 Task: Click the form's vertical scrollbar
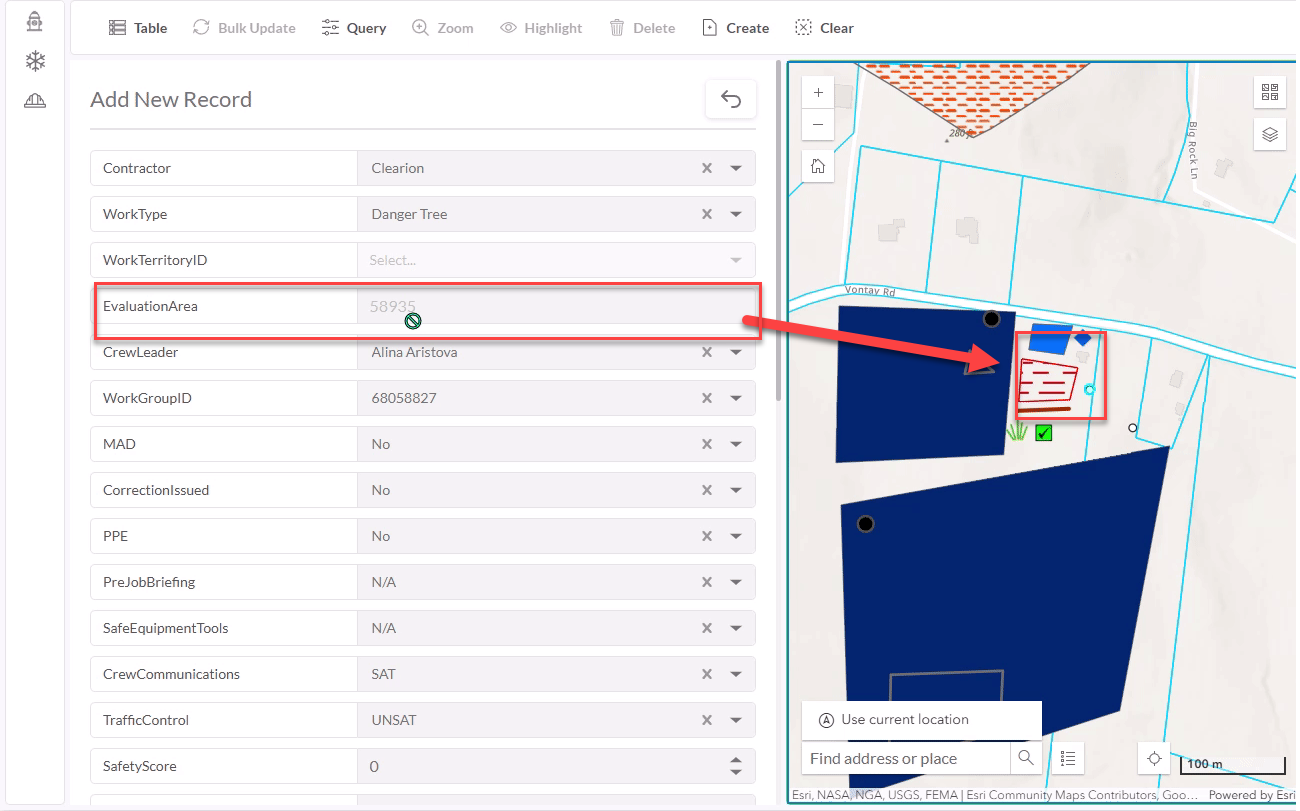778,230
